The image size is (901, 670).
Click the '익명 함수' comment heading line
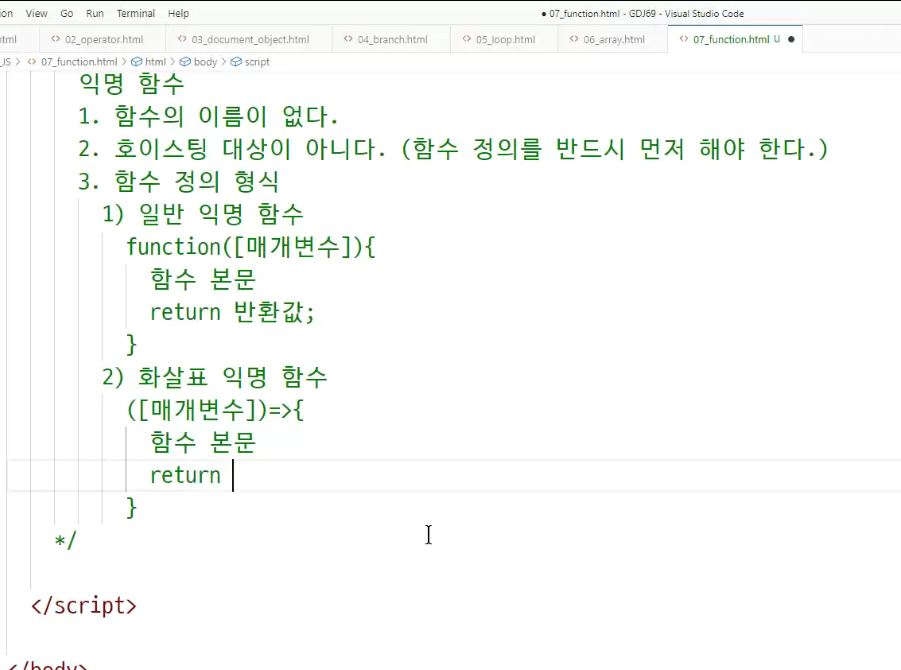pyautogui.click(x=132, y=84)
